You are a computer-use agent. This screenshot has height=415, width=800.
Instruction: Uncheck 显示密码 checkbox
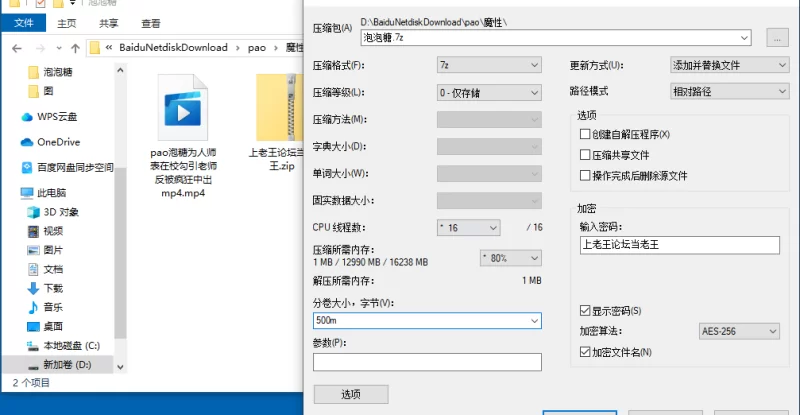click(585, 310)
